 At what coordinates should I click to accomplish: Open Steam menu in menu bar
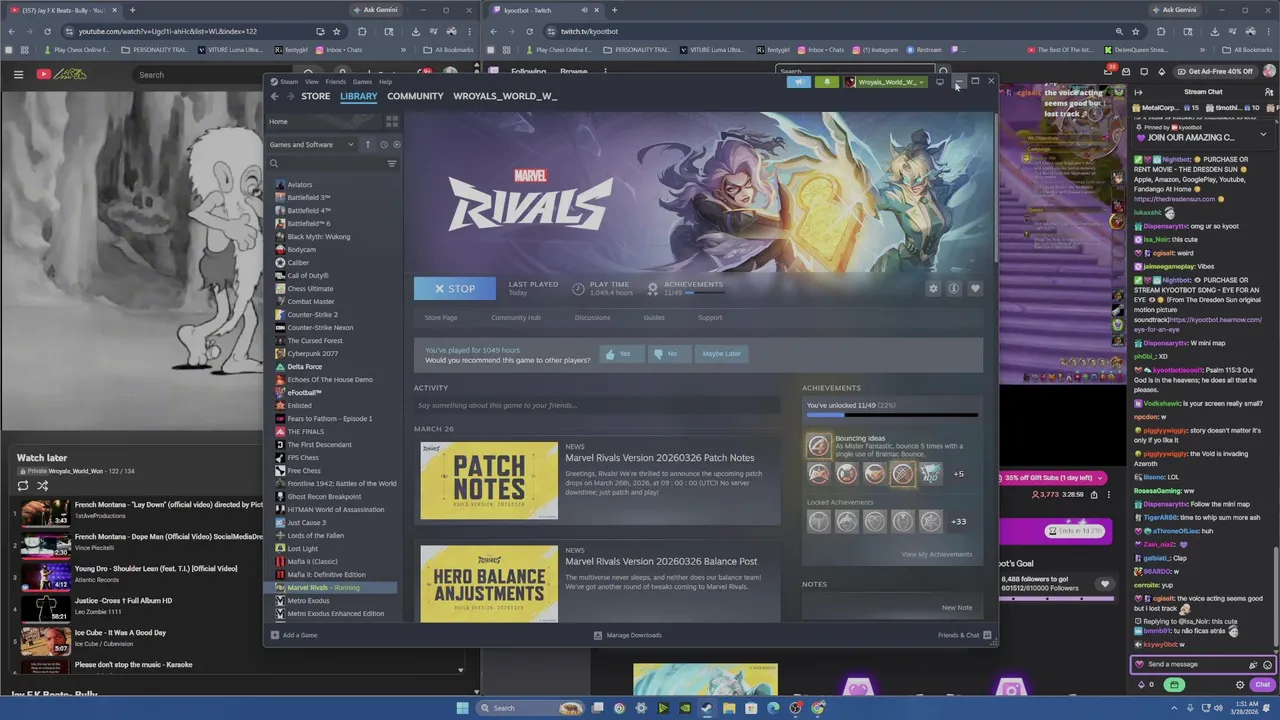coord(289,81)
